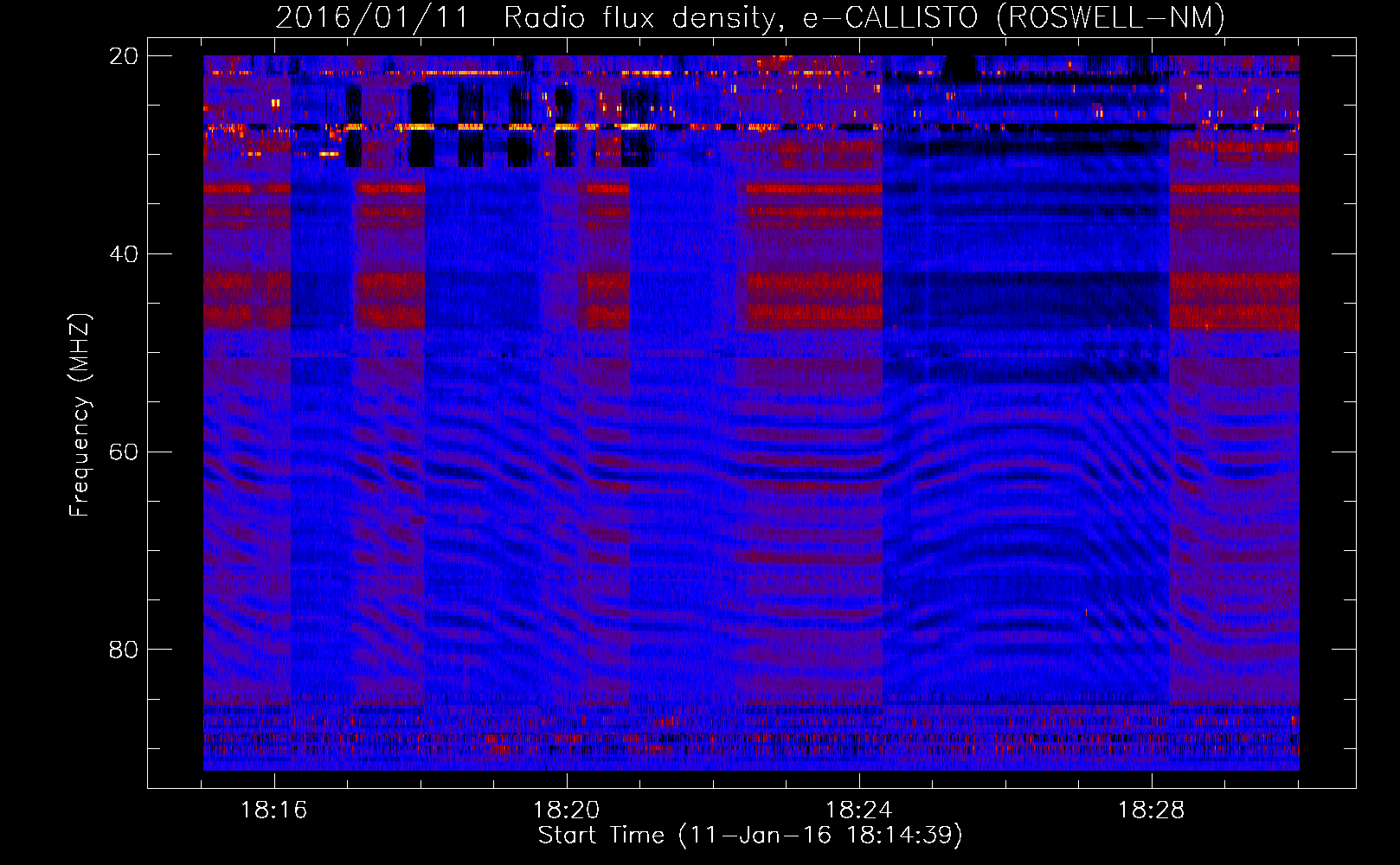Click the plot title '2016/01/11 Radio flux density'
Image resolution: width=1400 pixels, height=865 pixels.
[x=749, y=17]
